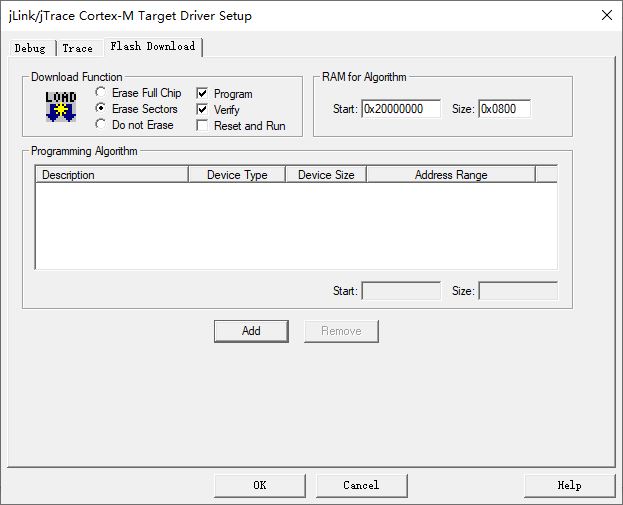Click the Device Type column header
Image resolution: width=623 pixels, height=505 pixels.
tap(237, 174)
